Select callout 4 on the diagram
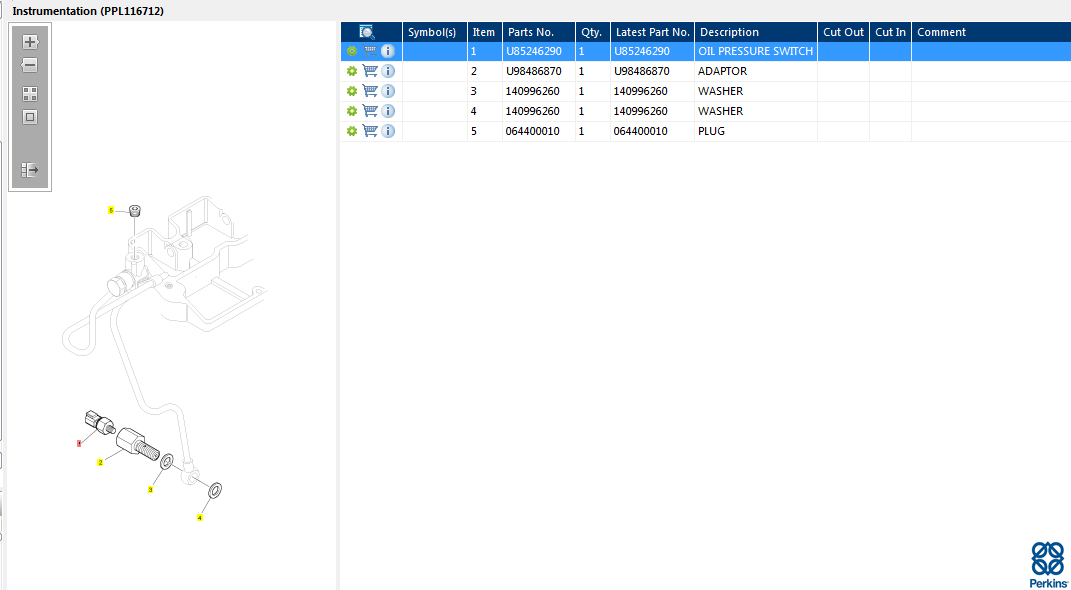The width and height of the screenshot is (1071, 590). point(199,518)
